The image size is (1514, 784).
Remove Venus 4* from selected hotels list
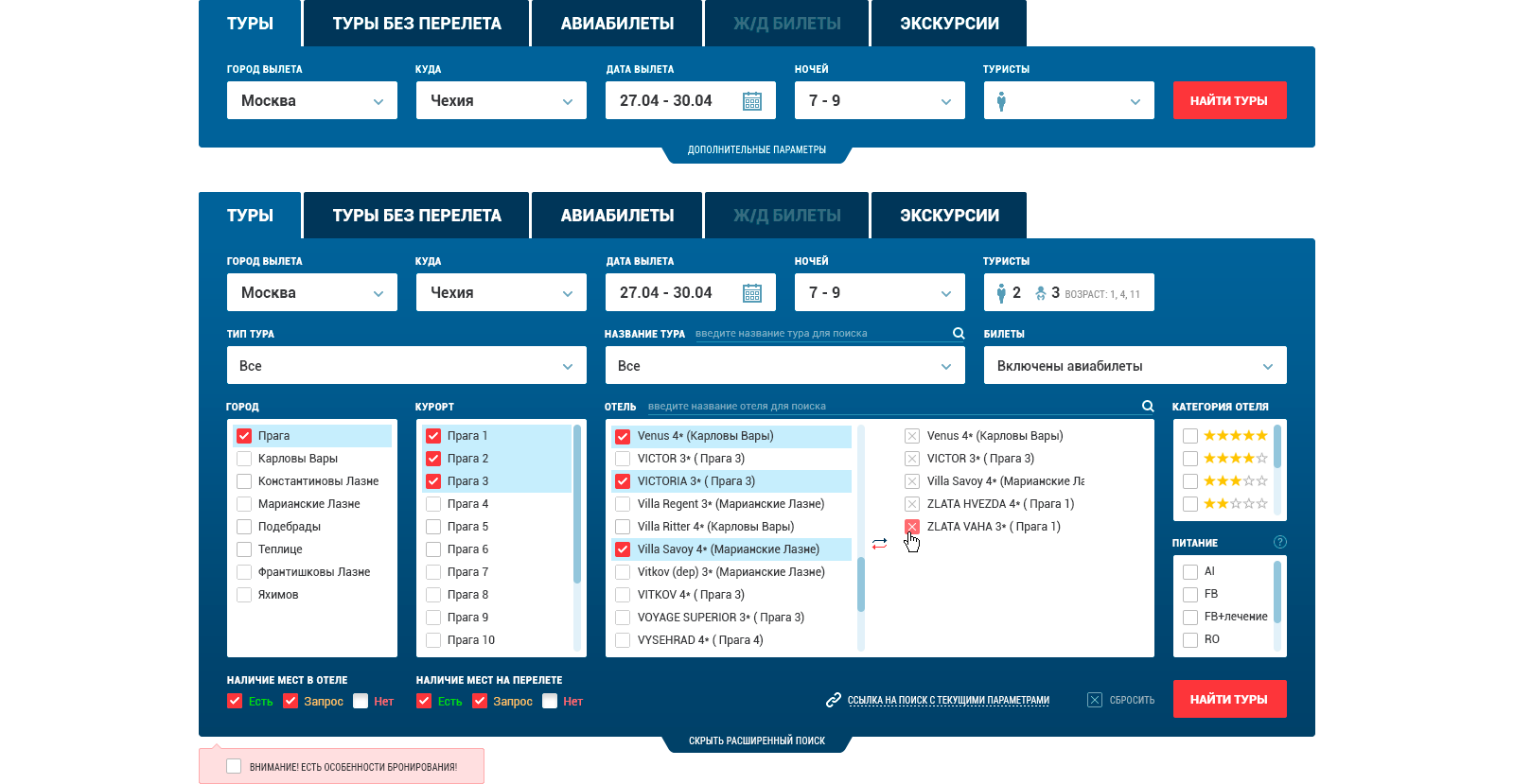pos(912,436)
